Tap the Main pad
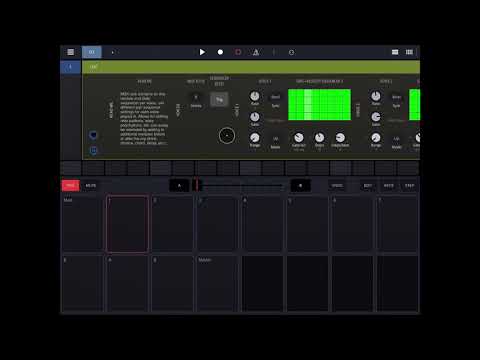480x360 pixels. click(x=82, y=223)
